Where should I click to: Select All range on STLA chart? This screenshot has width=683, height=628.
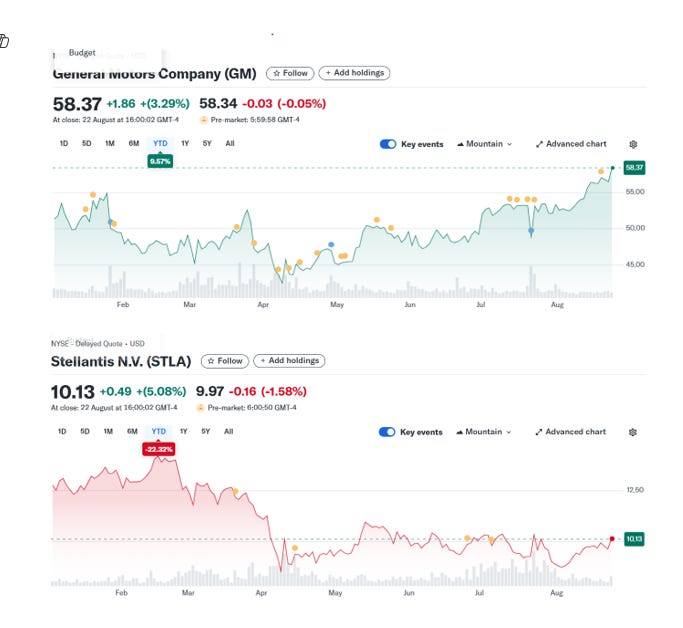(229, 431)
